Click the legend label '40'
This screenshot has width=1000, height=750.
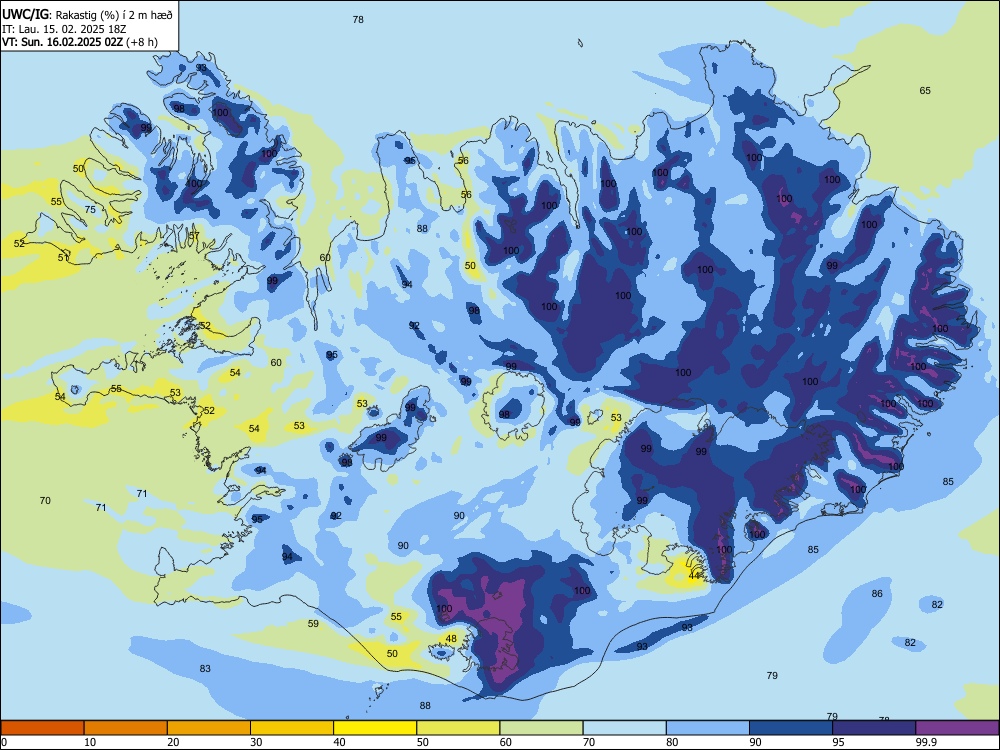pyautogui.click(x=339, y=742)
